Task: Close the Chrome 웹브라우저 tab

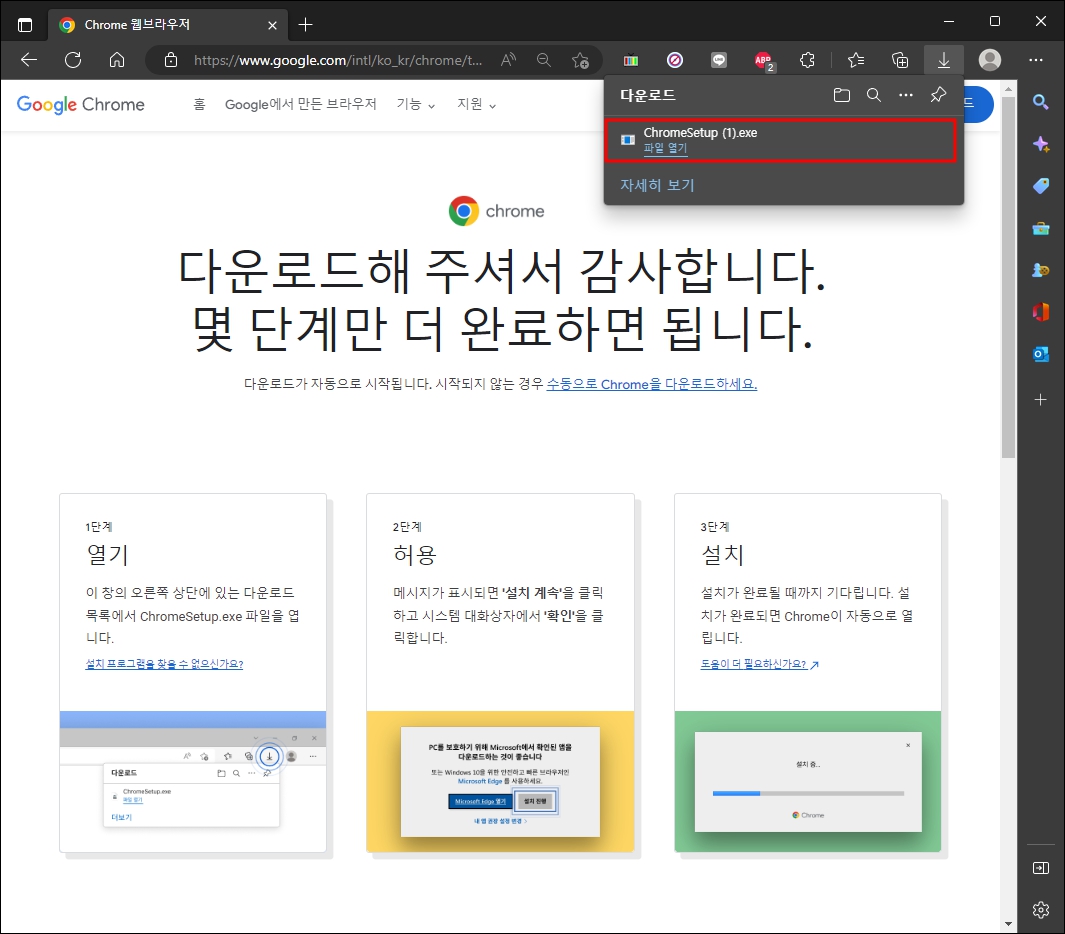Action: tap(272, 25)
